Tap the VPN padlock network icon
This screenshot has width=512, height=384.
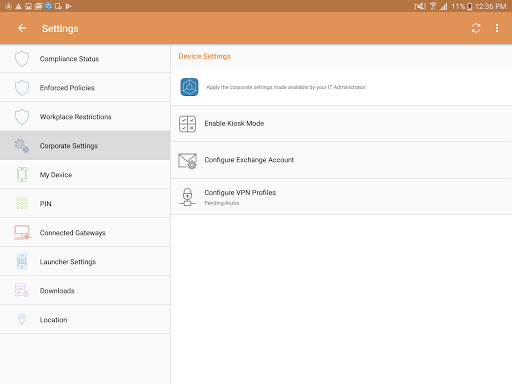(x=187, y=197)
